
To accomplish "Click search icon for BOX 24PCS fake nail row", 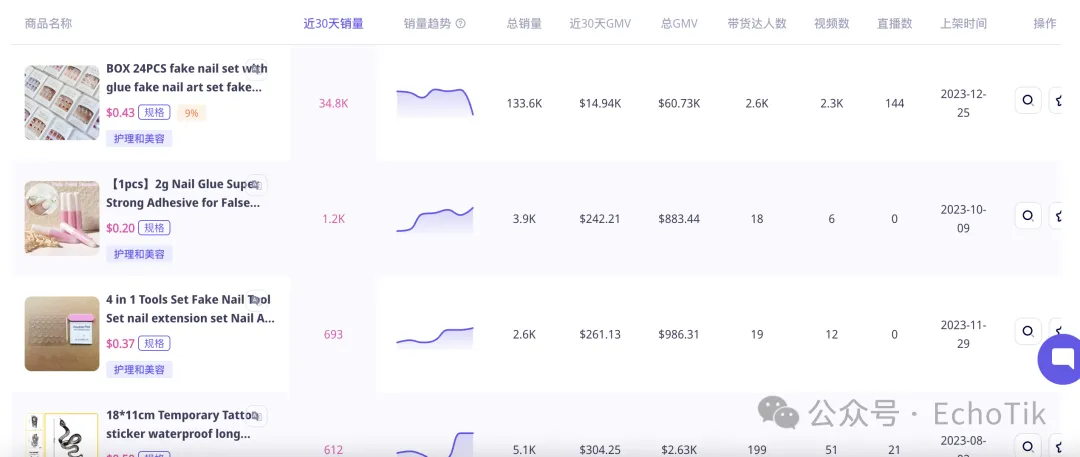I will tap(1027, 101).
